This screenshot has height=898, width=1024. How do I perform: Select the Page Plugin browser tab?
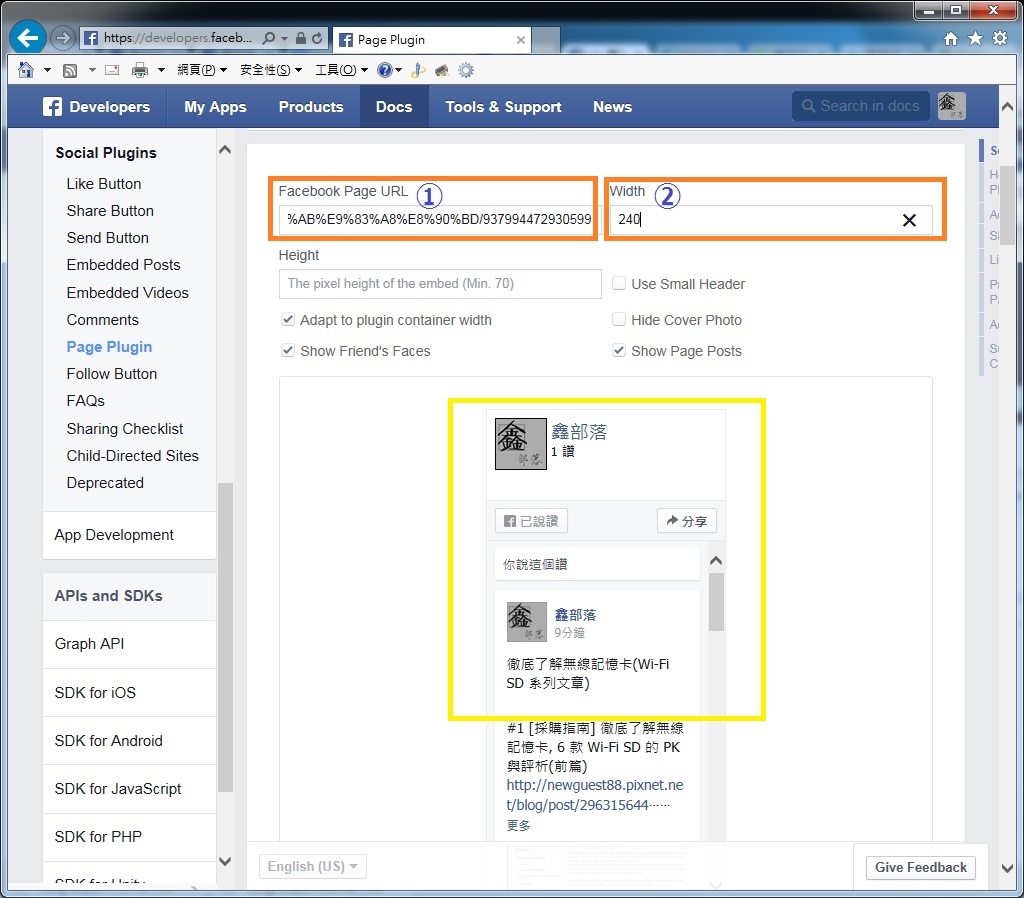[x=432, y=40]
